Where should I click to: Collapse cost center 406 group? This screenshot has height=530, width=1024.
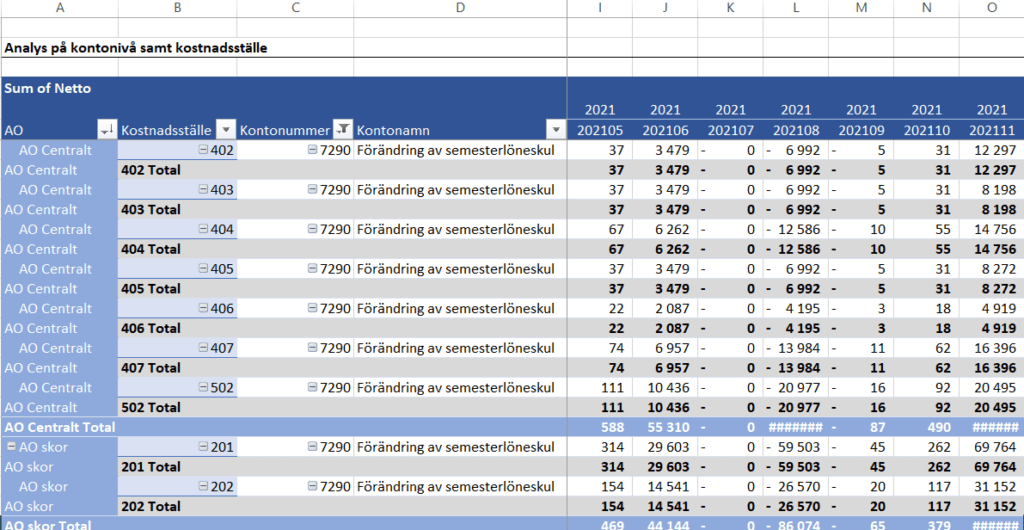click(x=204, y=309)
